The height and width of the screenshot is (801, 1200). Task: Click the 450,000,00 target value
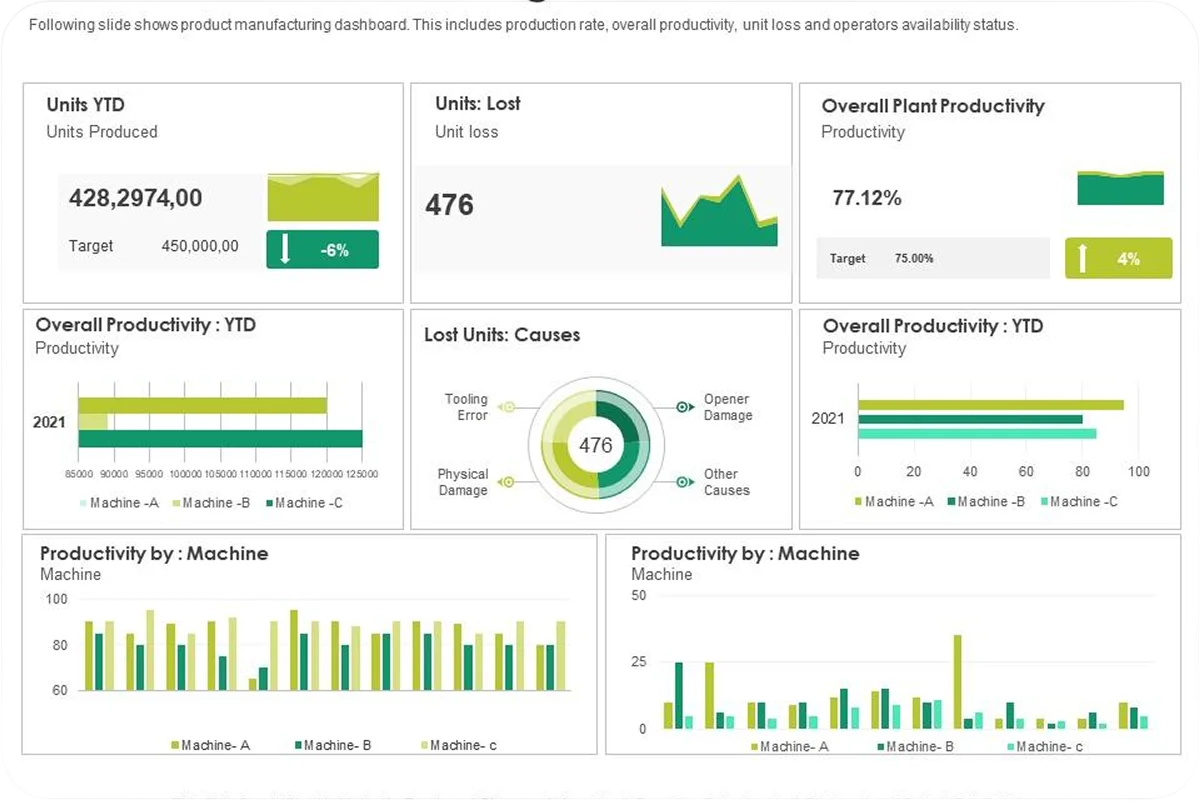(200, 246)
